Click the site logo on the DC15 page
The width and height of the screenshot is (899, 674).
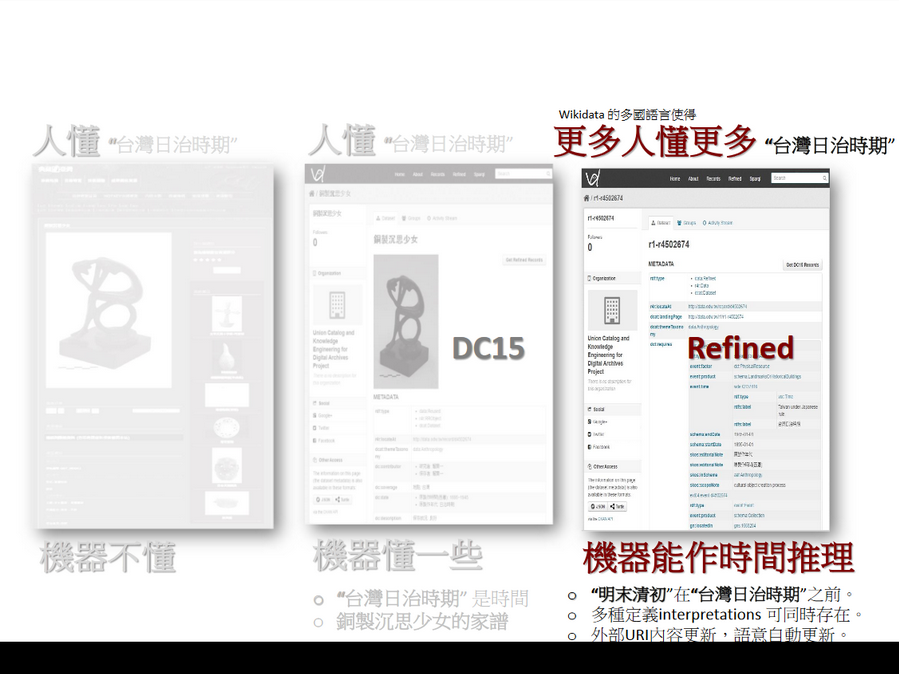tap(317, 174)
